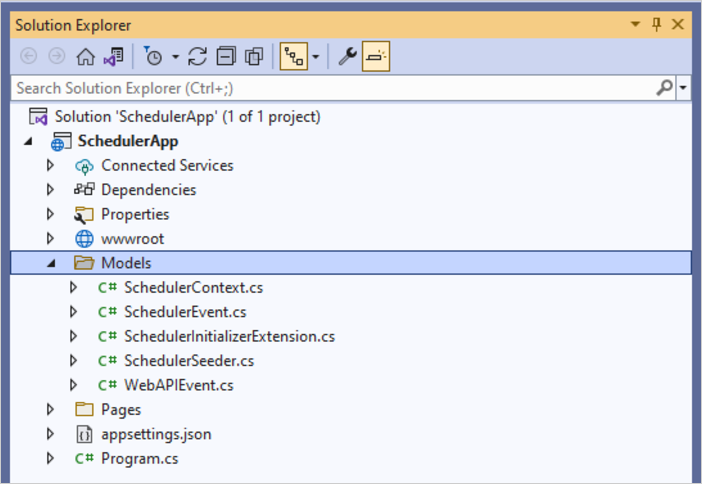This screenshot has height=484, width=702.
Task: Open the Window Position menu arrow
Action: coord(636,24)
